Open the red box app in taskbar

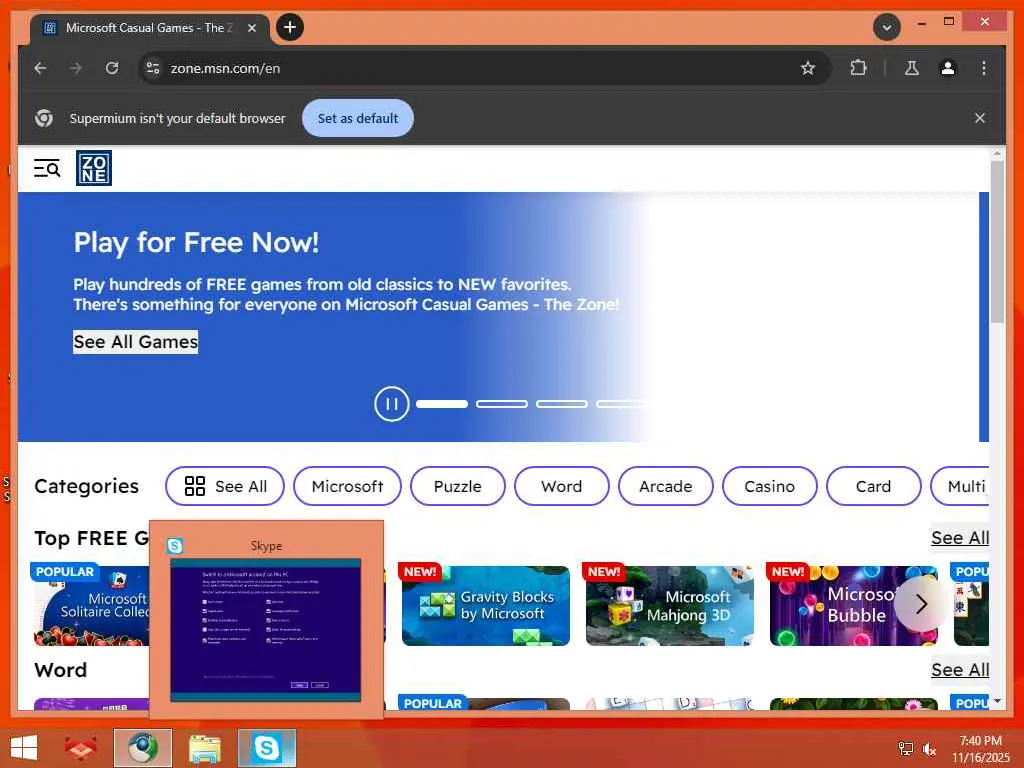[80, 748]
